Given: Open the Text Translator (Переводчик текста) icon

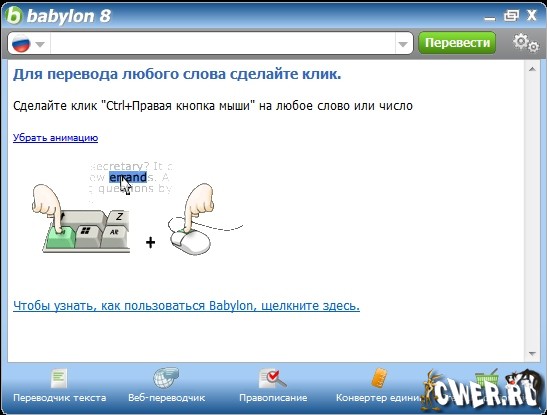Looking at the screenshot, I should pyautogui.click(x=59, y=378).
